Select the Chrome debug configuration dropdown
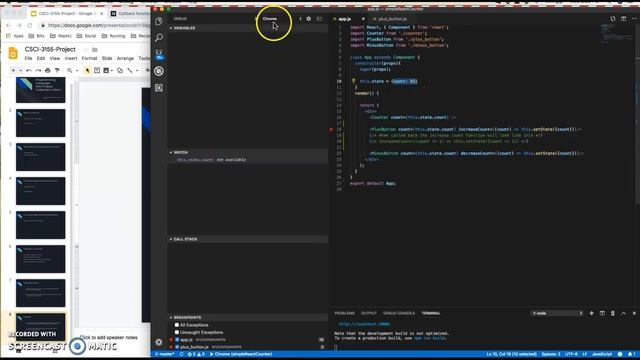Screen dimensions: 640x360 (281, 19)
